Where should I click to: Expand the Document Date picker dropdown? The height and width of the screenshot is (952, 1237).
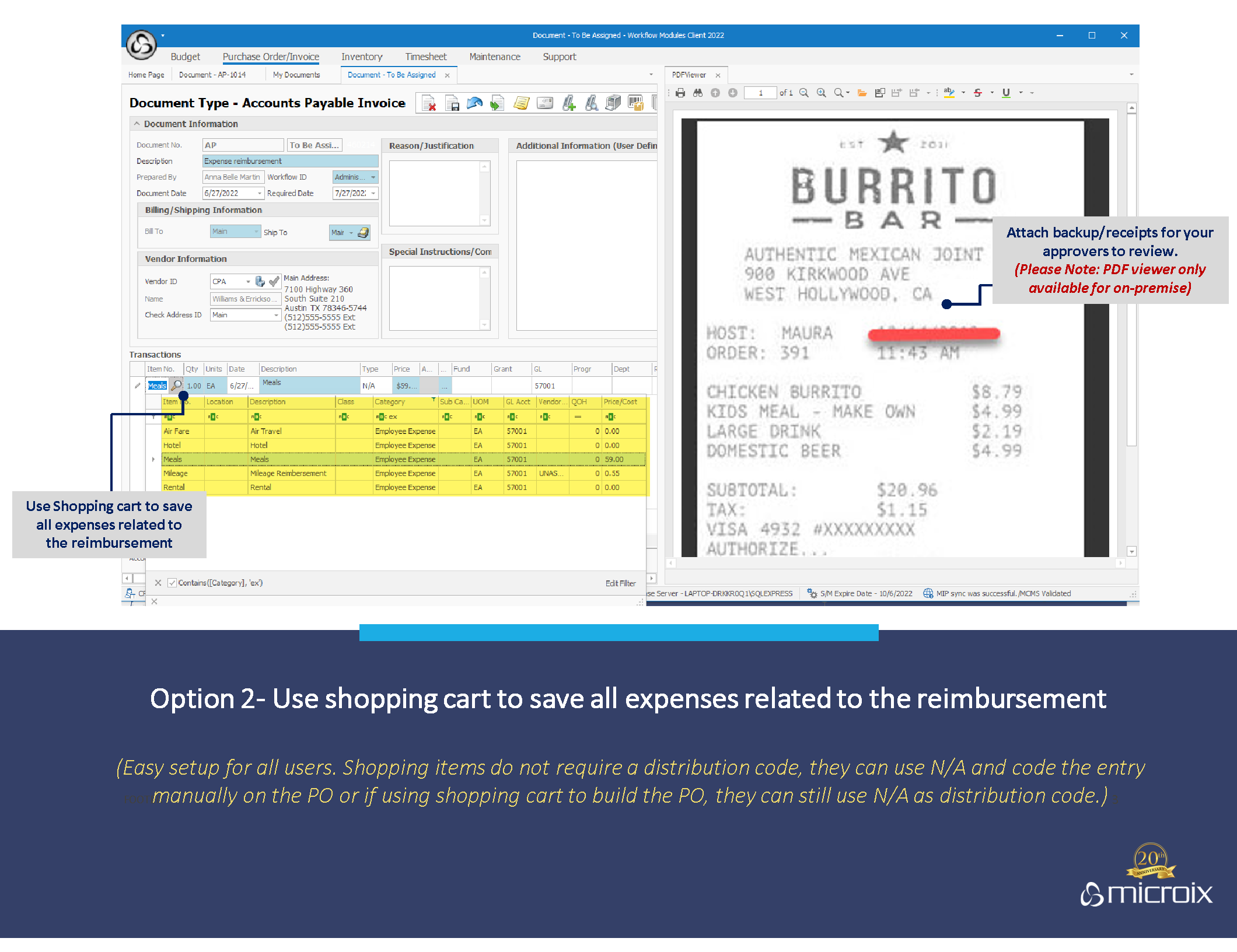pyautogui.click(x=259, y=194)
